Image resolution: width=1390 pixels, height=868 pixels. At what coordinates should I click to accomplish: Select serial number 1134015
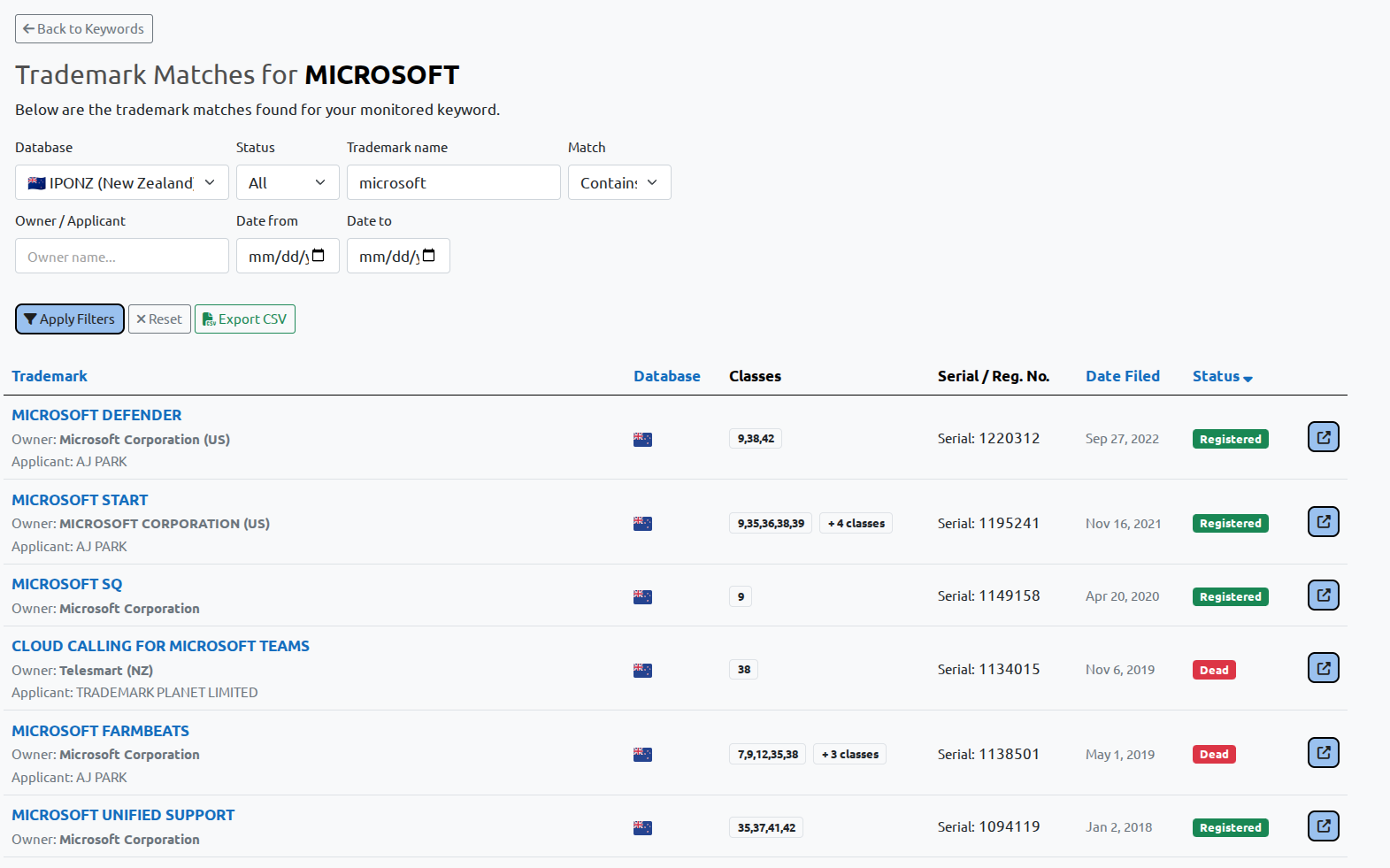tap(1010, 669)
